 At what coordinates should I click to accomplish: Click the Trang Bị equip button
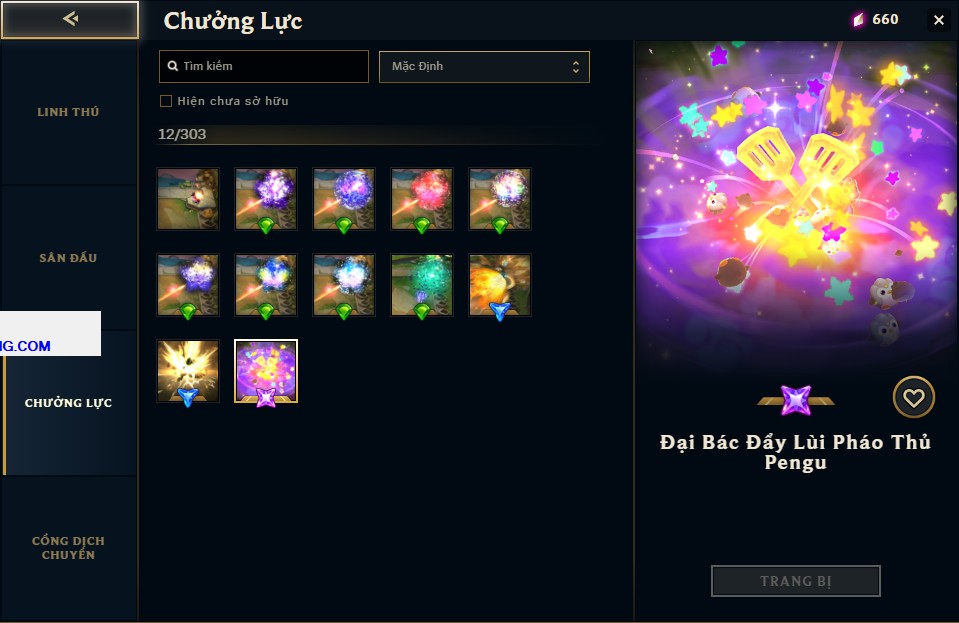click(x=796, y=581)
